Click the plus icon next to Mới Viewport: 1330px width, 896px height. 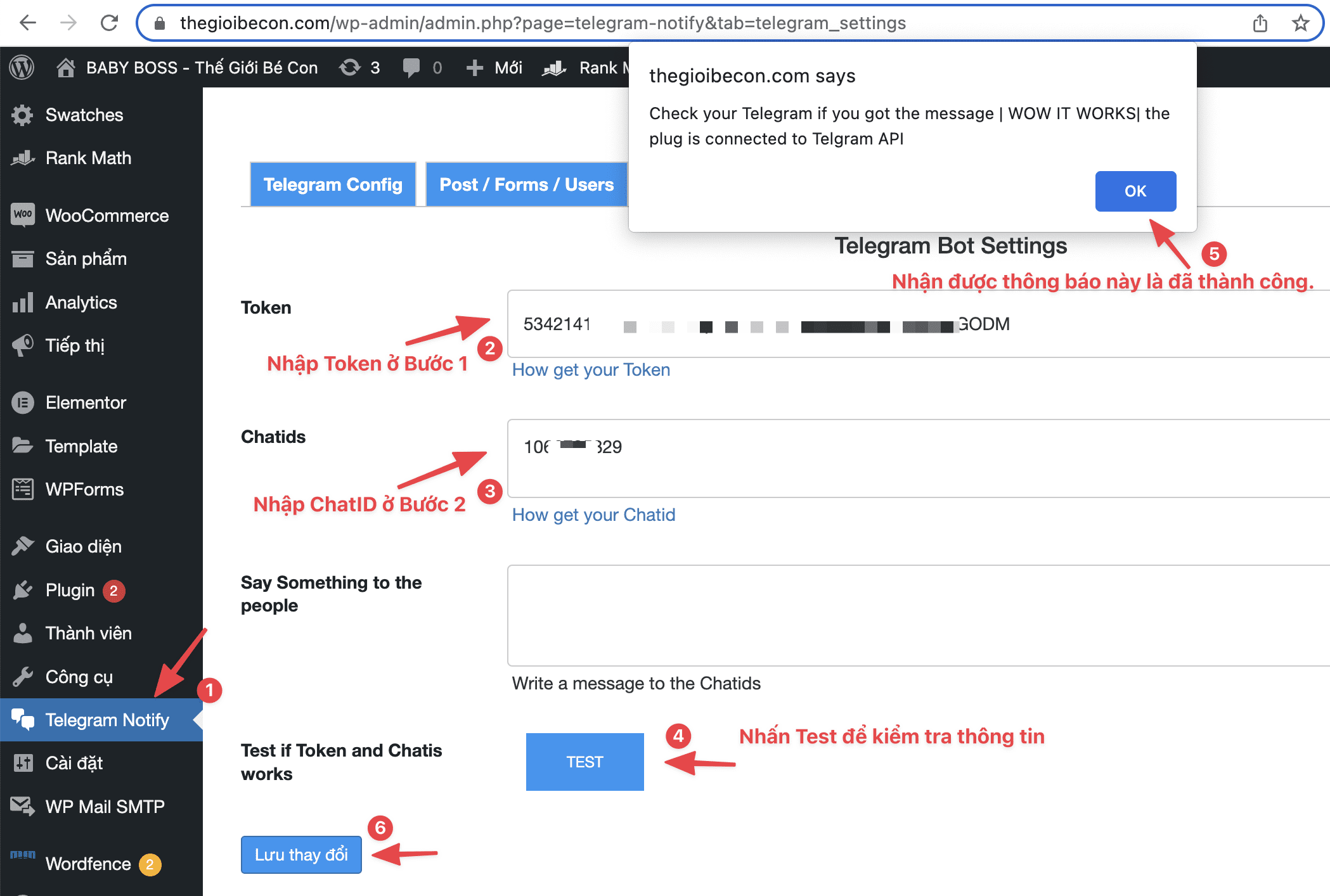(x=474, y=68)
